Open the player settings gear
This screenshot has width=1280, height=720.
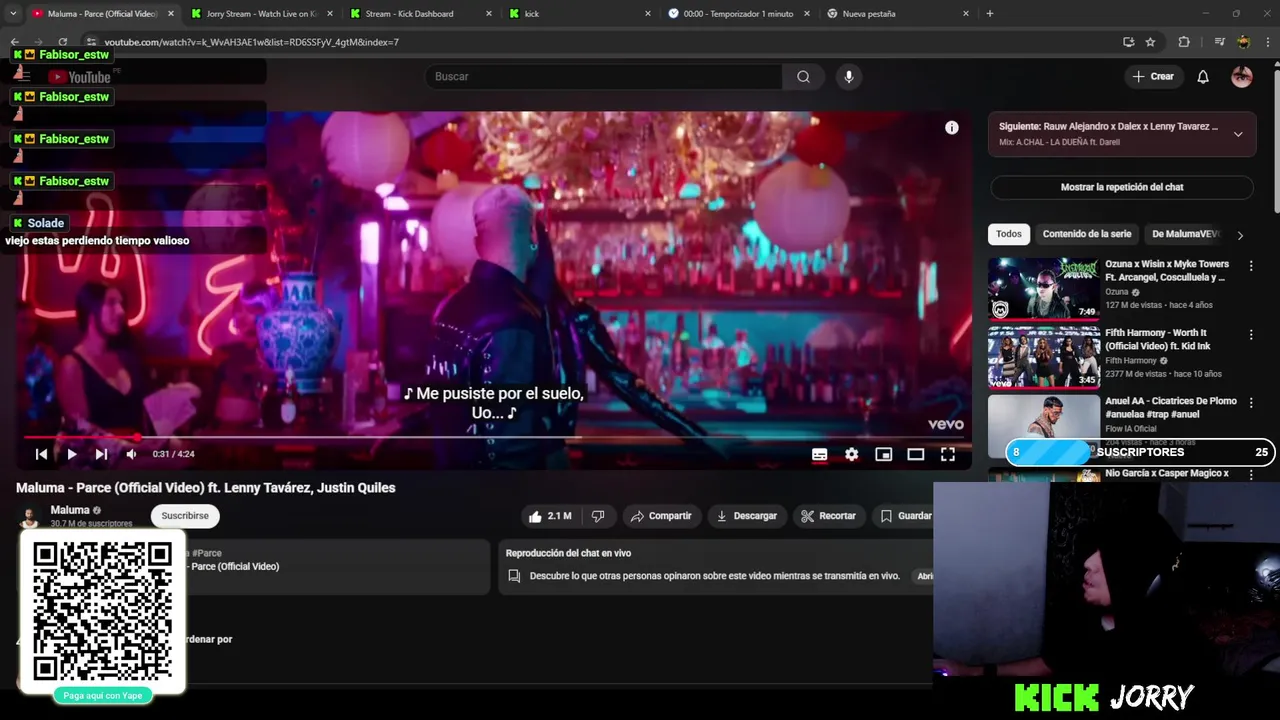coord(852,454)
